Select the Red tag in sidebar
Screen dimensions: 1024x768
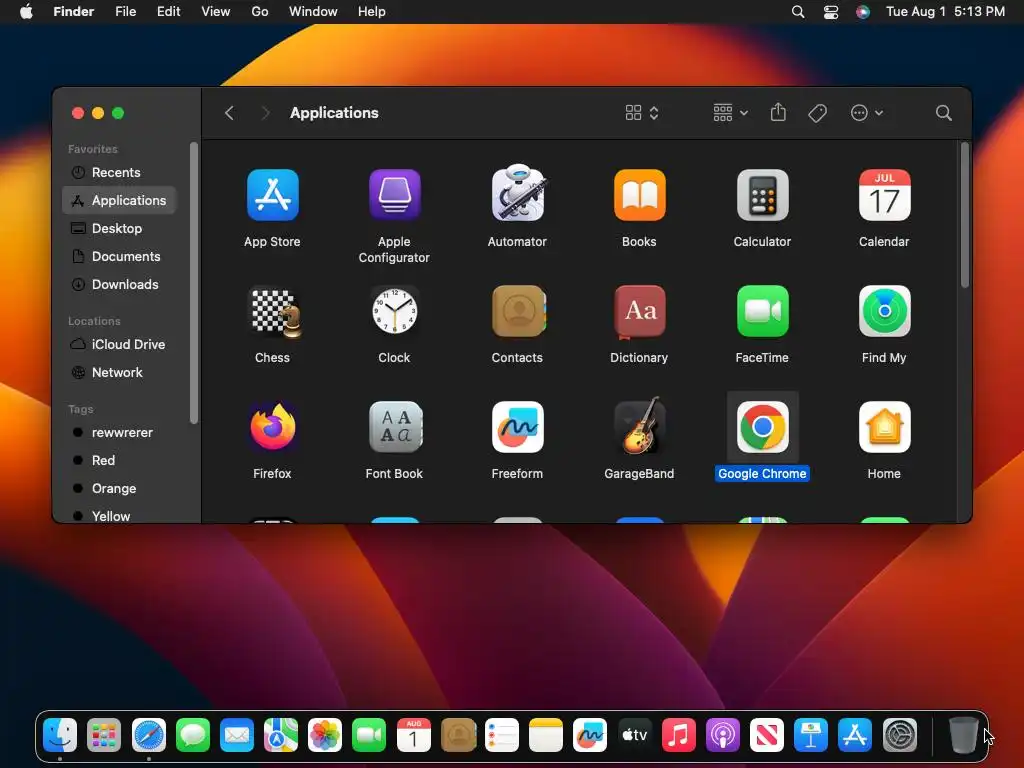[119, 460]
